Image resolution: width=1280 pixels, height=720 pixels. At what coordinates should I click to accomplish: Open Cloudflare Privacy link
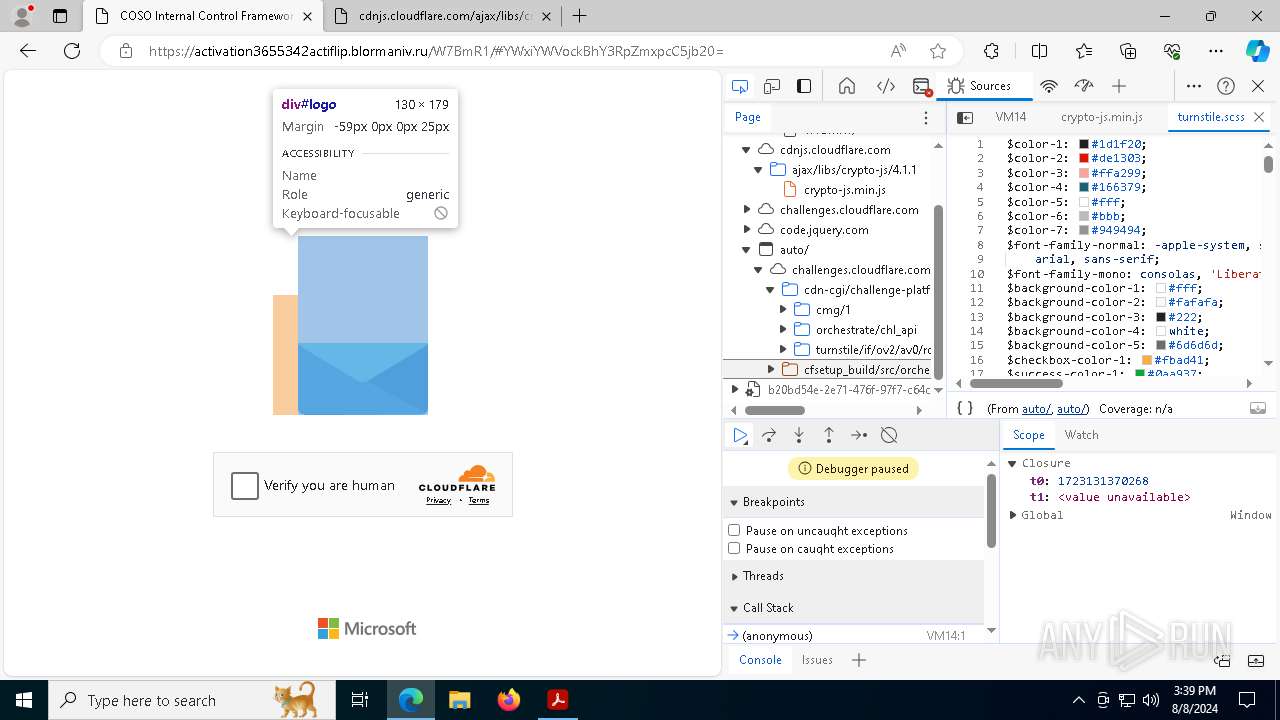coord(438,500)
